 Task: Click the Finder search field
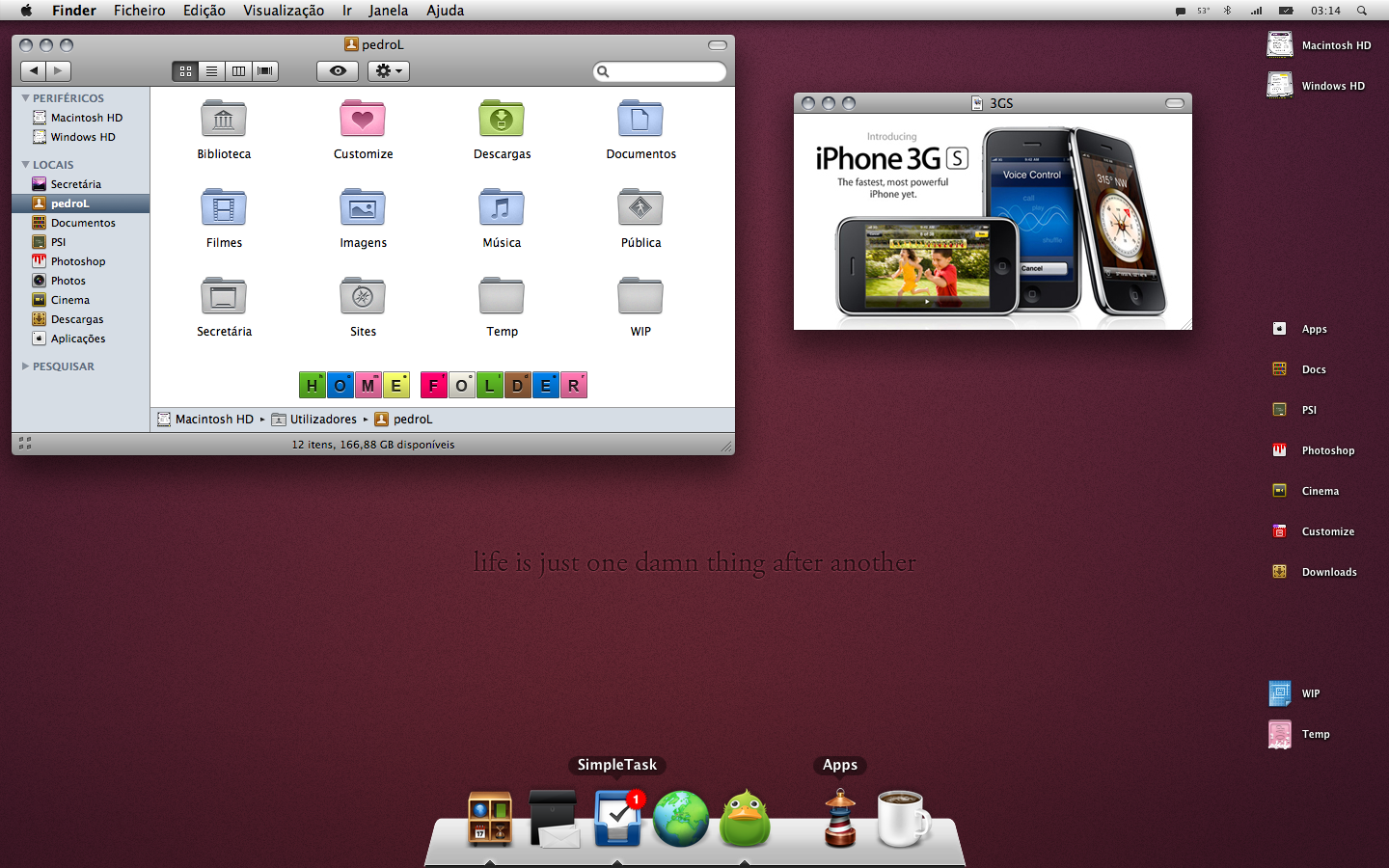[x=660, y=71]
